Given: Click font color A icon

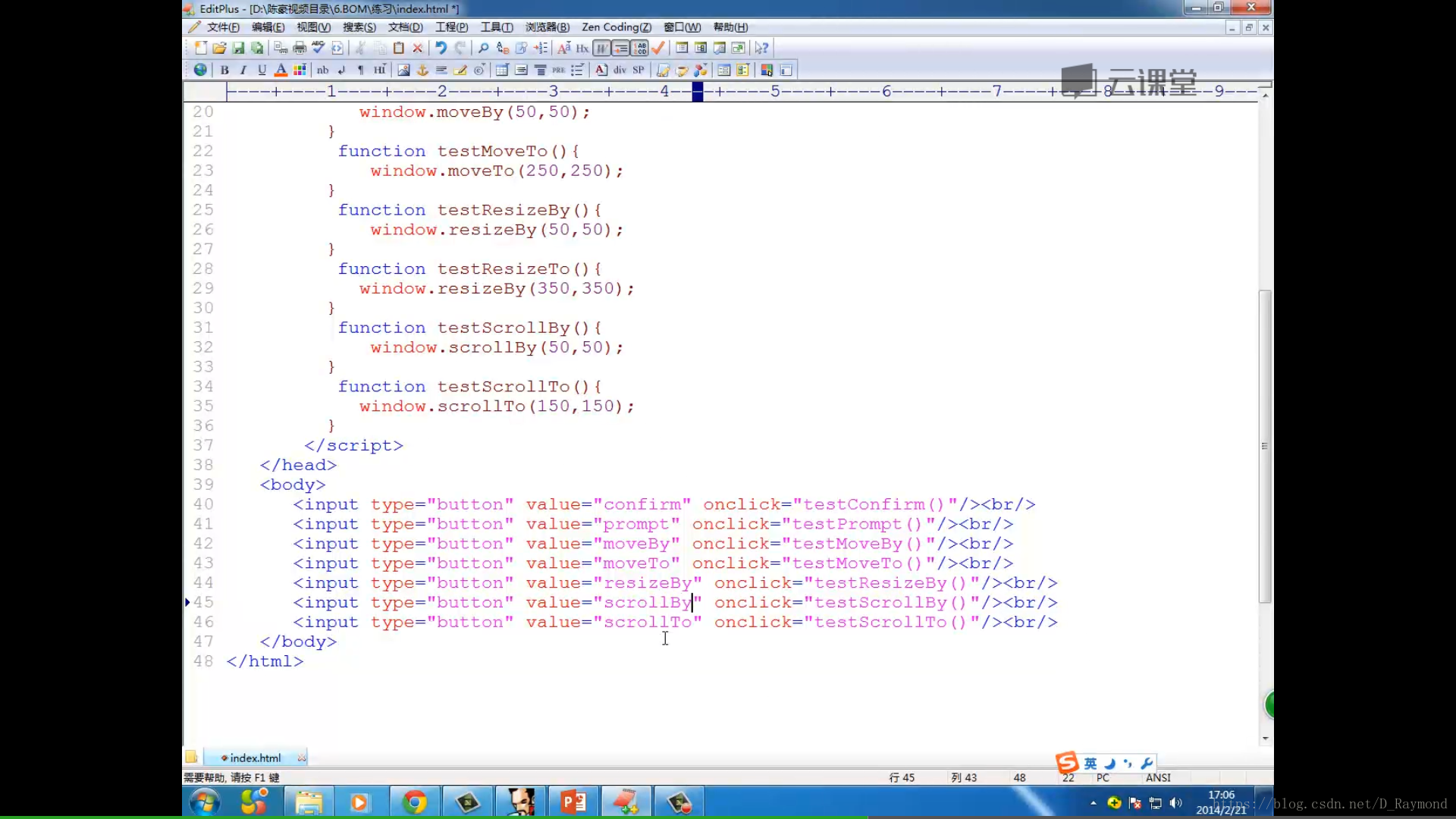Looking at the screenshot, I should [281, 70].
